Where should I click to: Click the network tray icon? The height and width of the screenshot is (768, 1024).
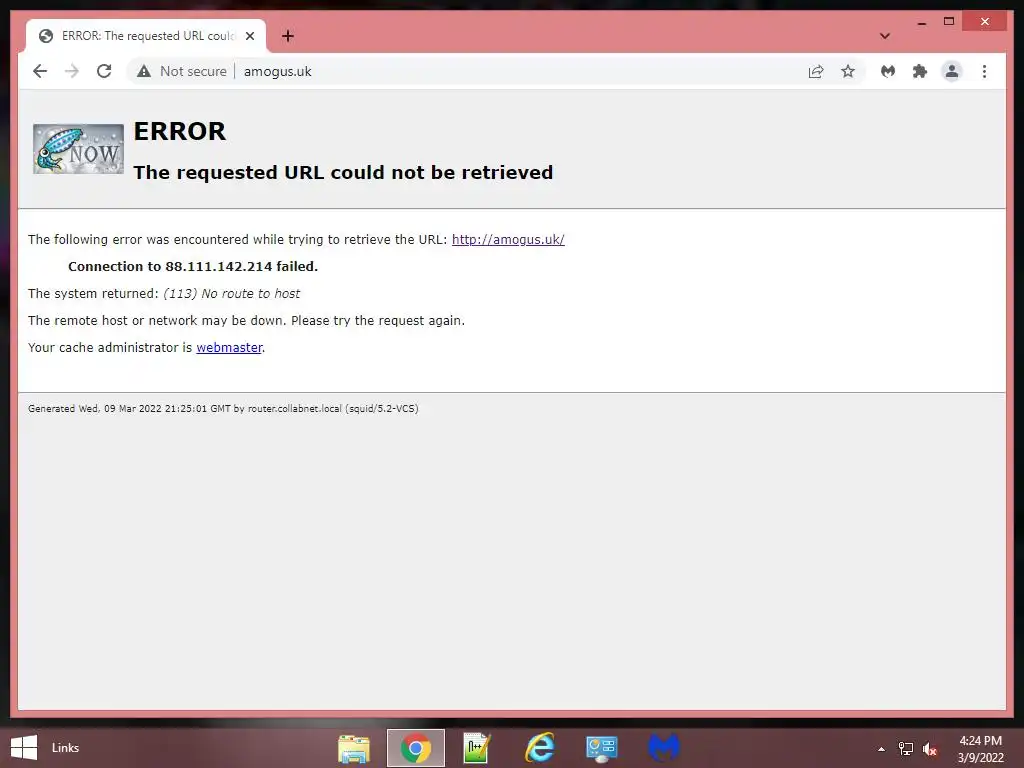point(906,749)
